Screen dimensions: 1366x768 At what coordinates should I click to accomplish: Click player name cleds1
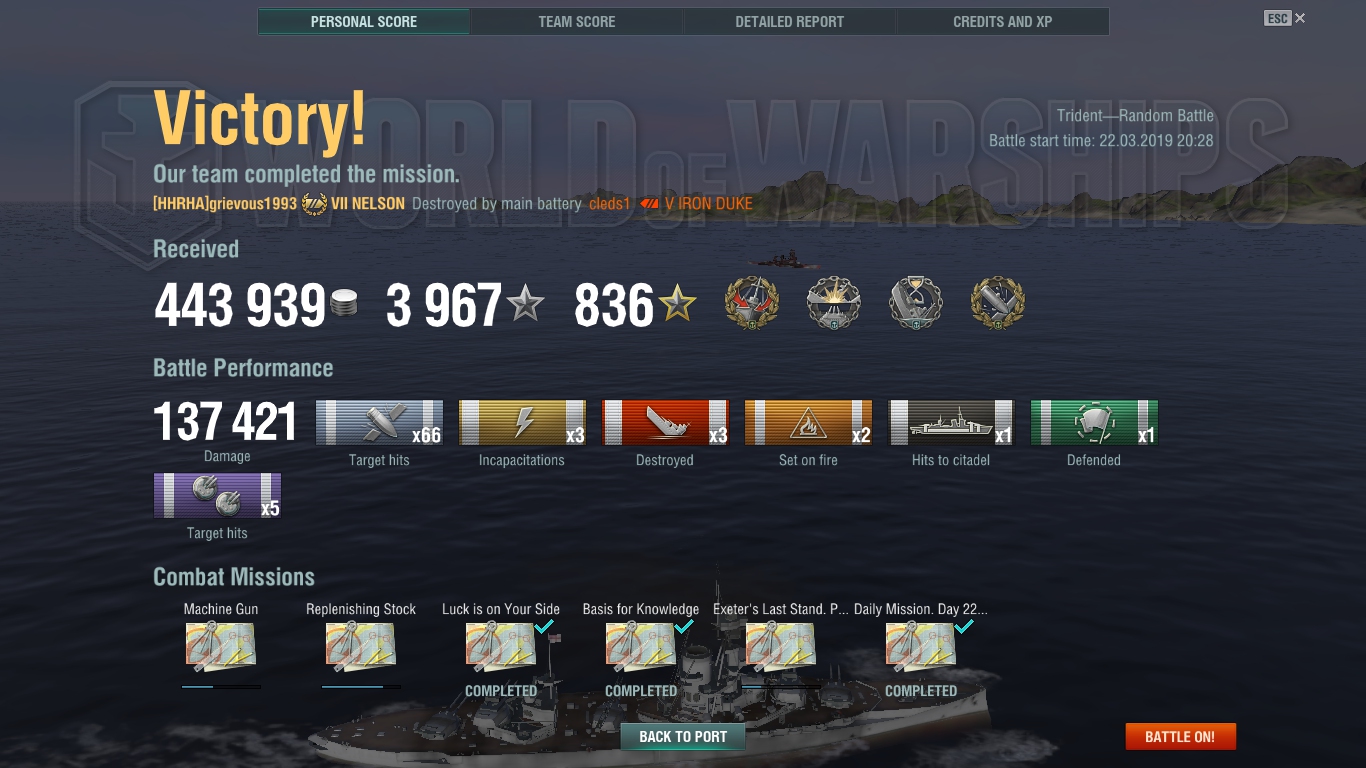(x=610, y=204)
